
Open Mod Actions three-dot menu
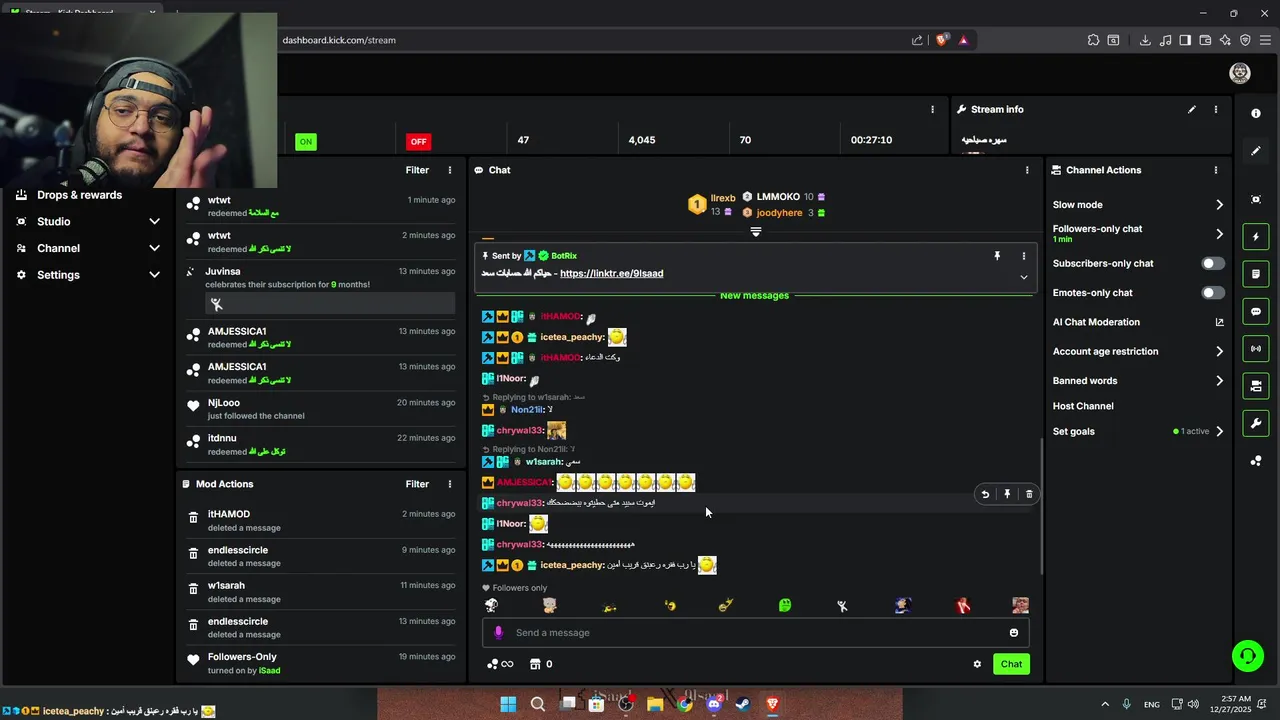[449, 484]
